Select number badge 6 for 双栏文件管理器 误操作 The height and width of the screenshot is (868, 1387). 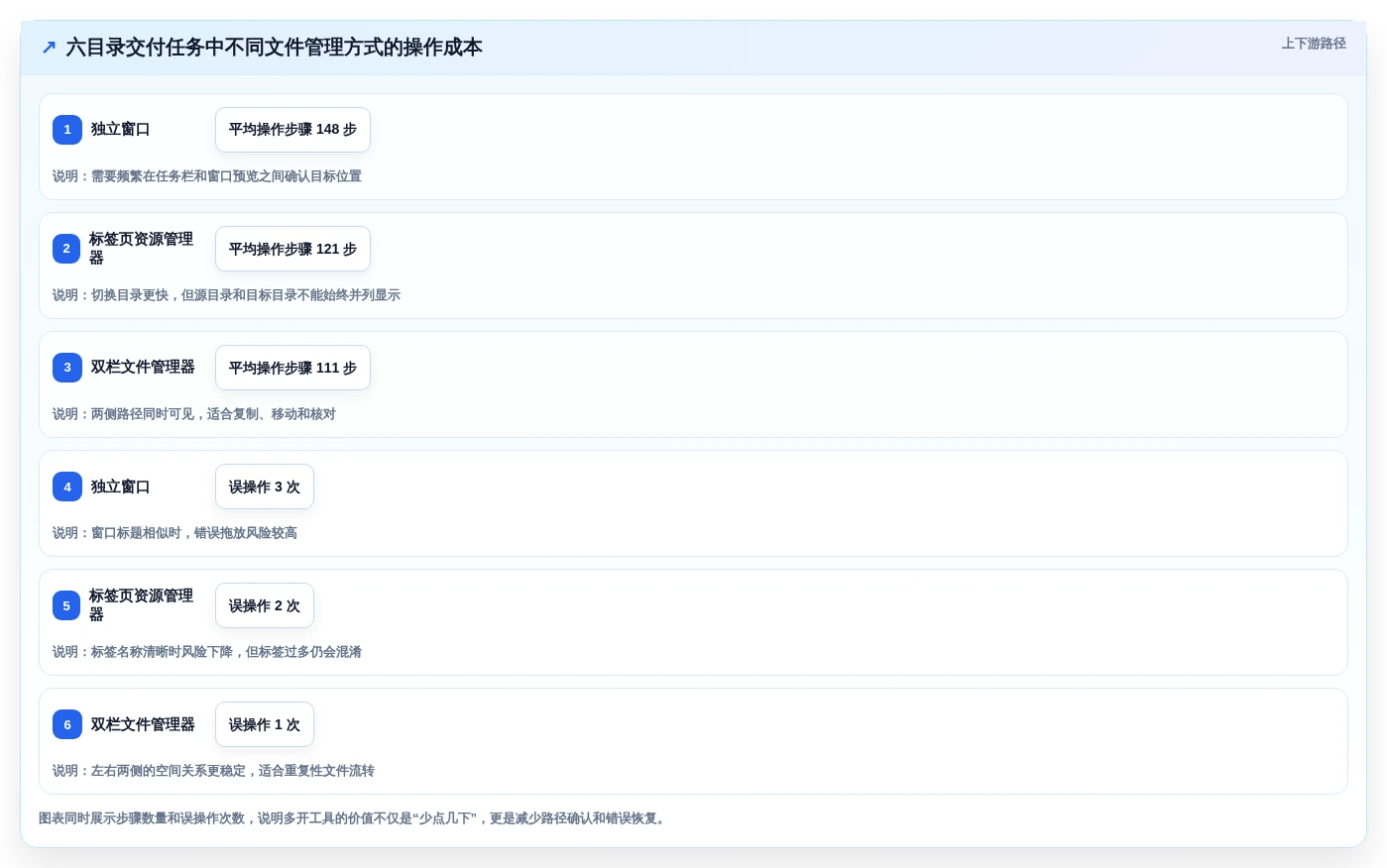click(67, 724)
